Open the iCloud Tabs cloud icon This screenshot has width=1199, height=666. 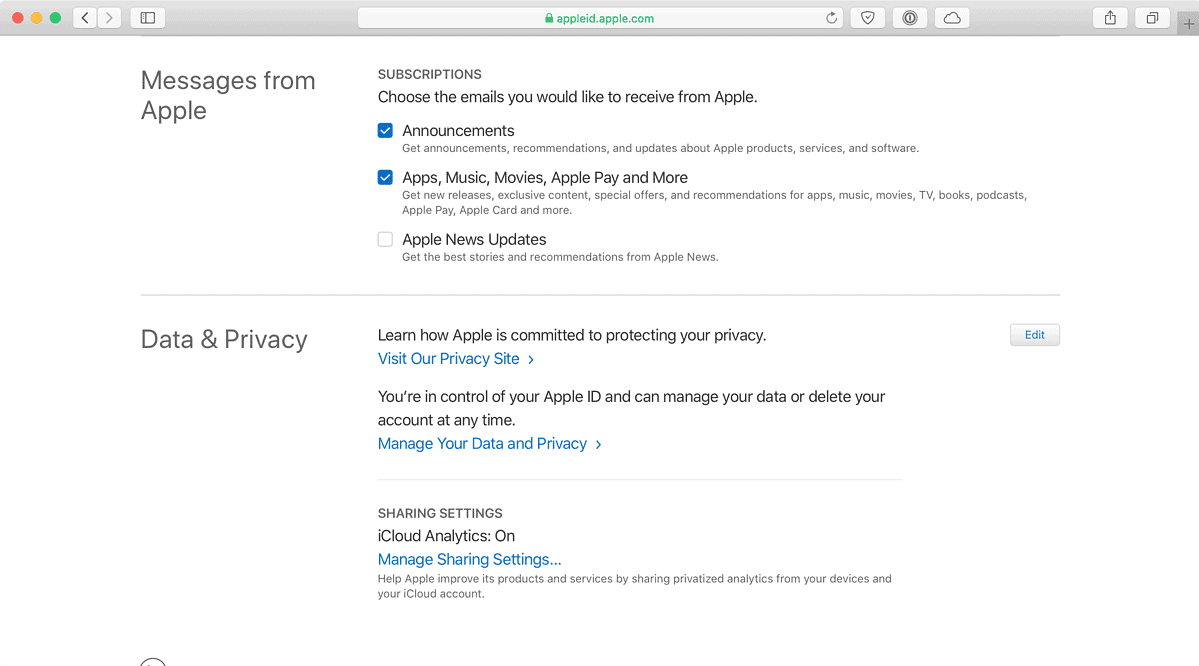tap(952, 18)
